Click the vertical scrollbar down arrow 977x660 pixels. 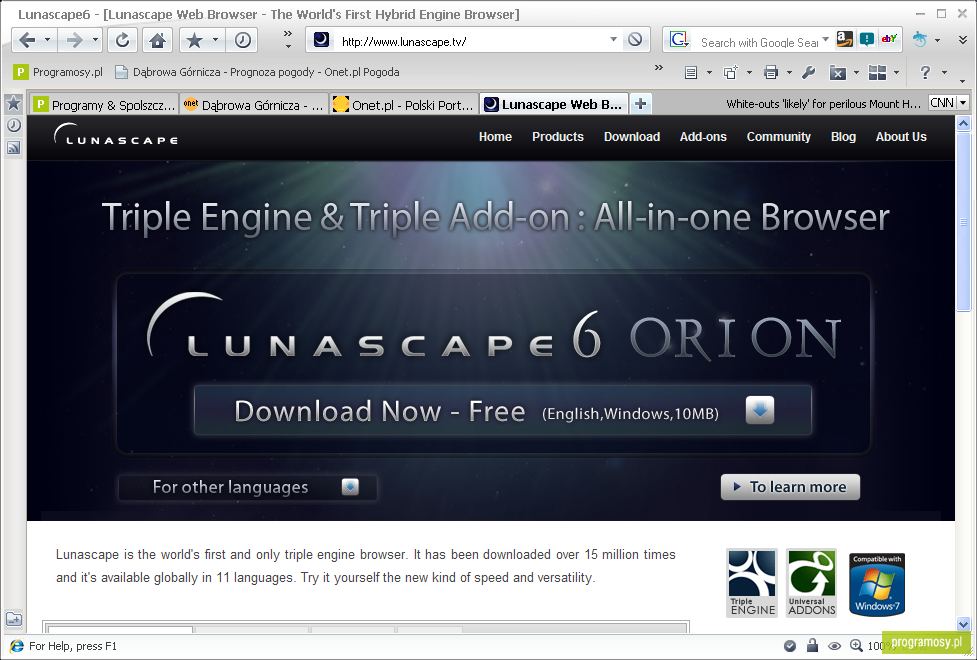click(963, 623)
